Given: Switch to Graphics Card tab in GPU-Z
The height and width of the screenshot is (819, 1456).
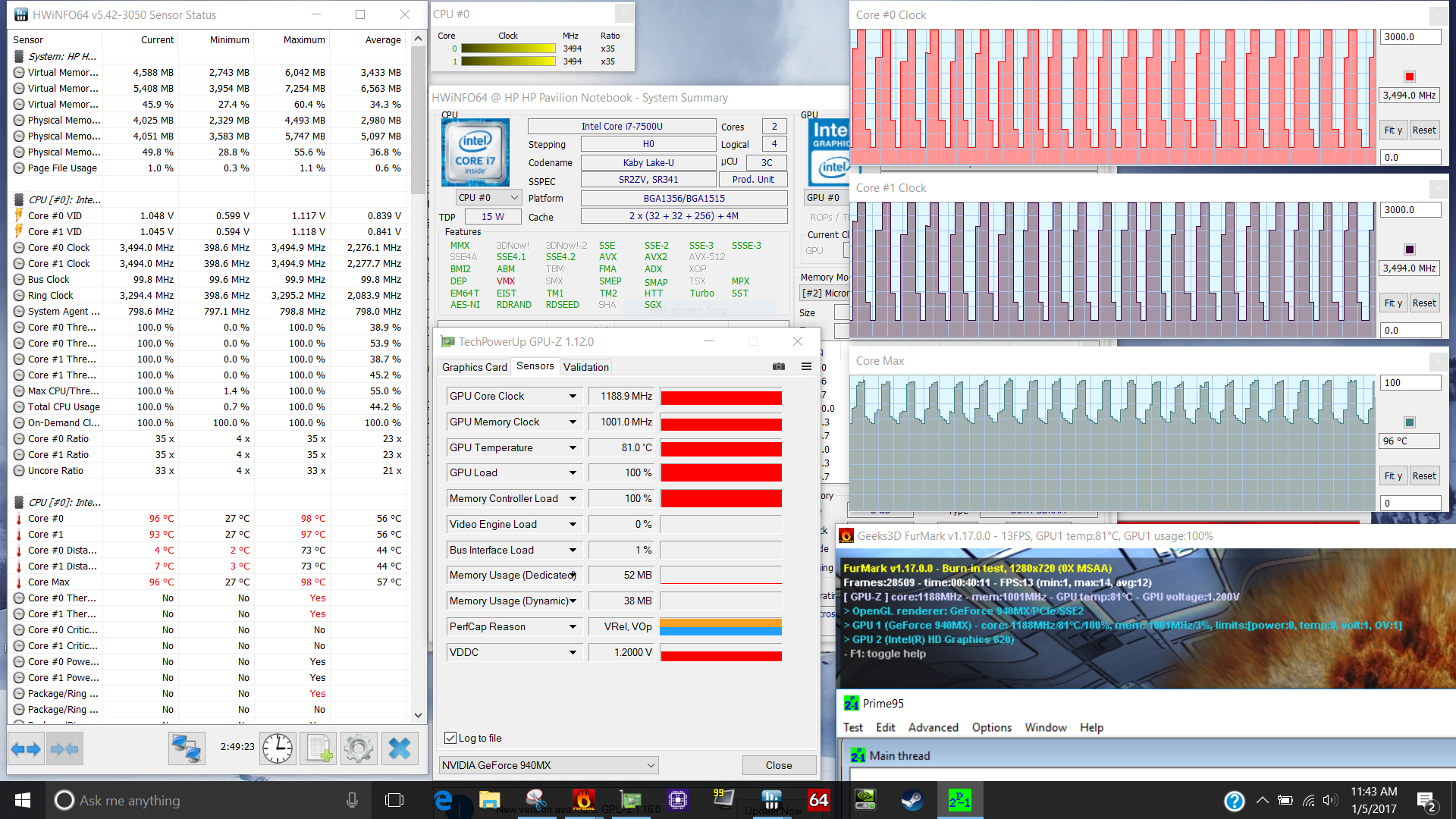Looking at the screenshot, I should tap(474, 367).
